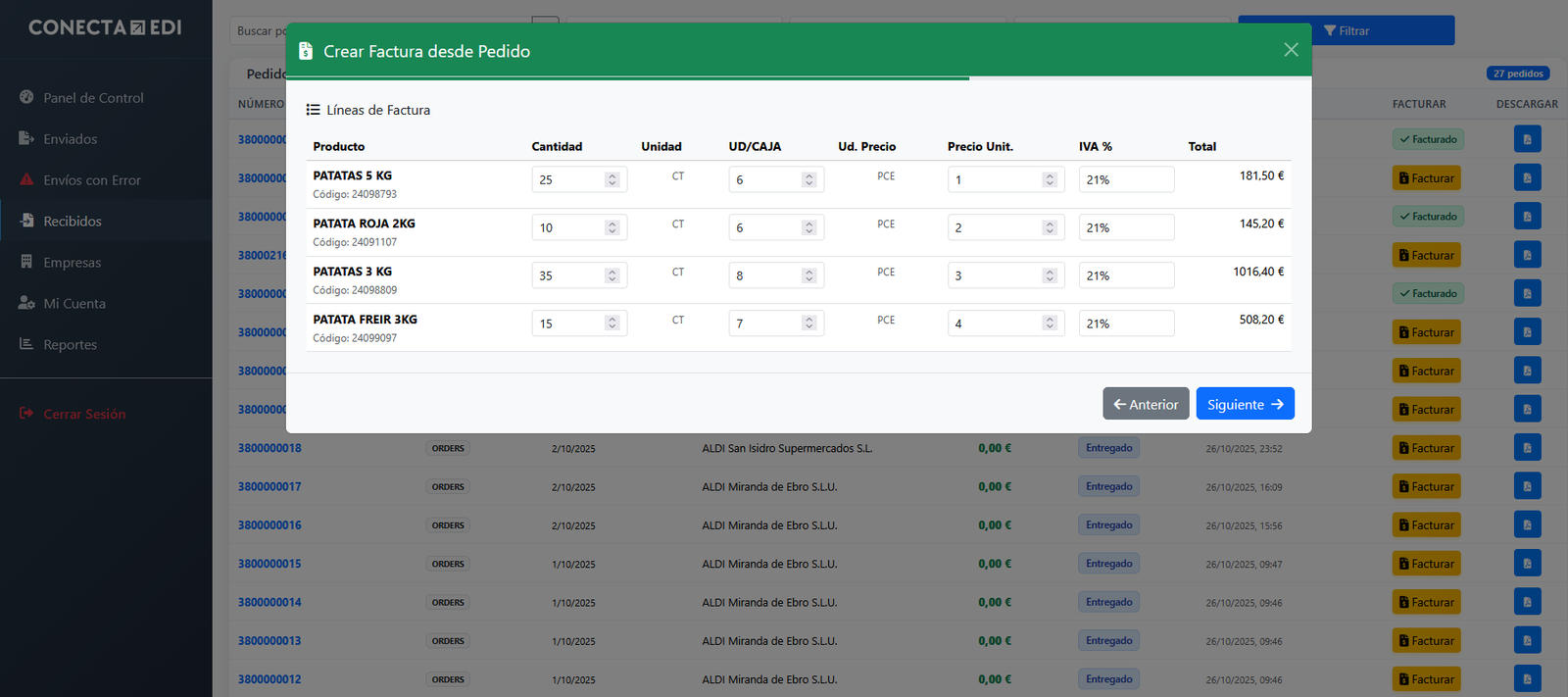Image resolution: width=1568 pixels, height=697 pixels.
Task: Click the Empresas building icon
Action: coord(26,262)
